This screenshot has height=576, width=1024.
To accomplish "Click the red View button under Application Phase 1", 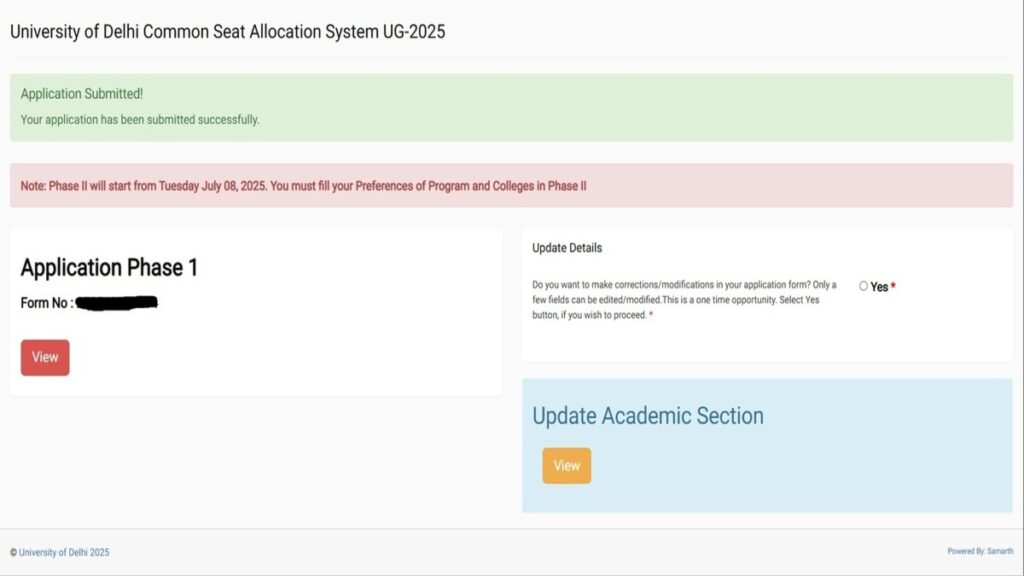I will (x=45, y=358).
